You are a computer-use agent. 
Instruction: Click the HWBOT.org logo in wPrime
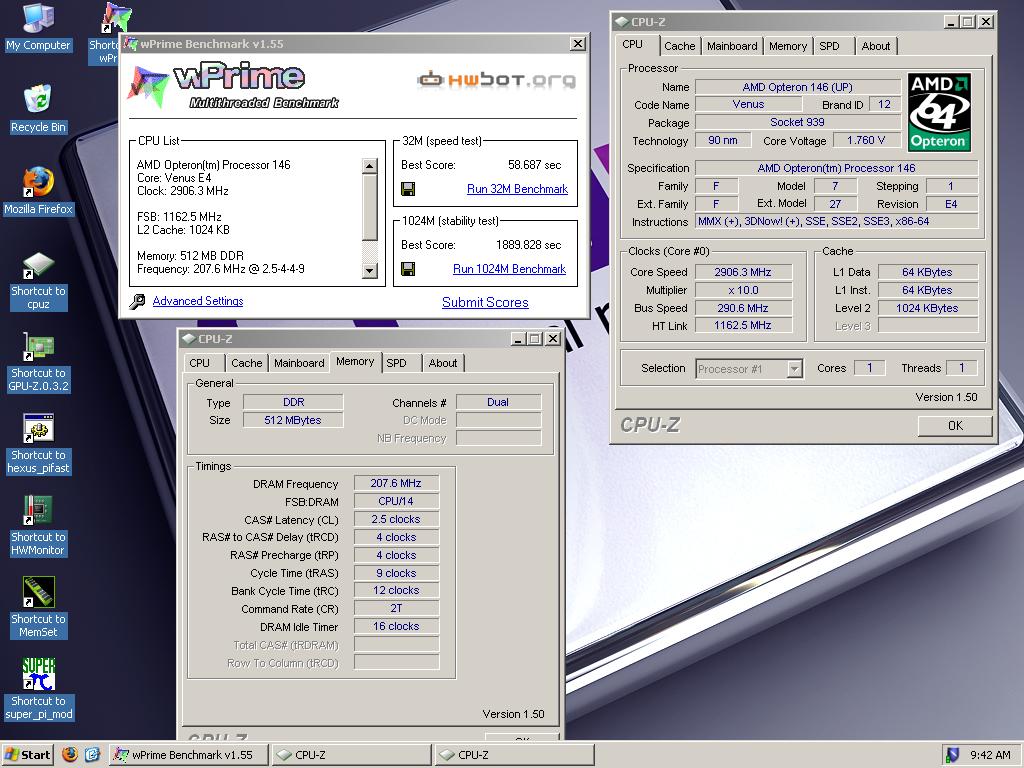pyautogui.click(x=496, y=80)
